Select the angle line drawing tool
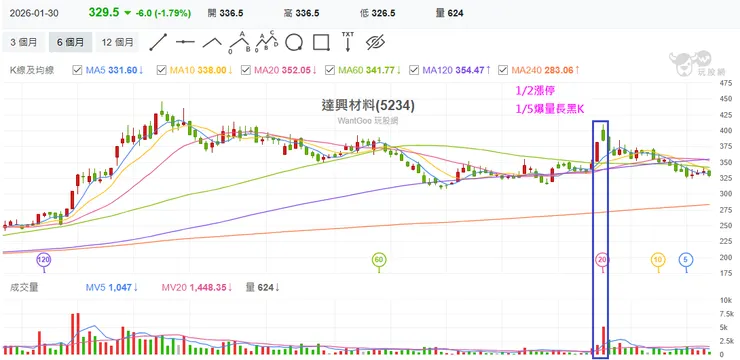 pos(212,42)
